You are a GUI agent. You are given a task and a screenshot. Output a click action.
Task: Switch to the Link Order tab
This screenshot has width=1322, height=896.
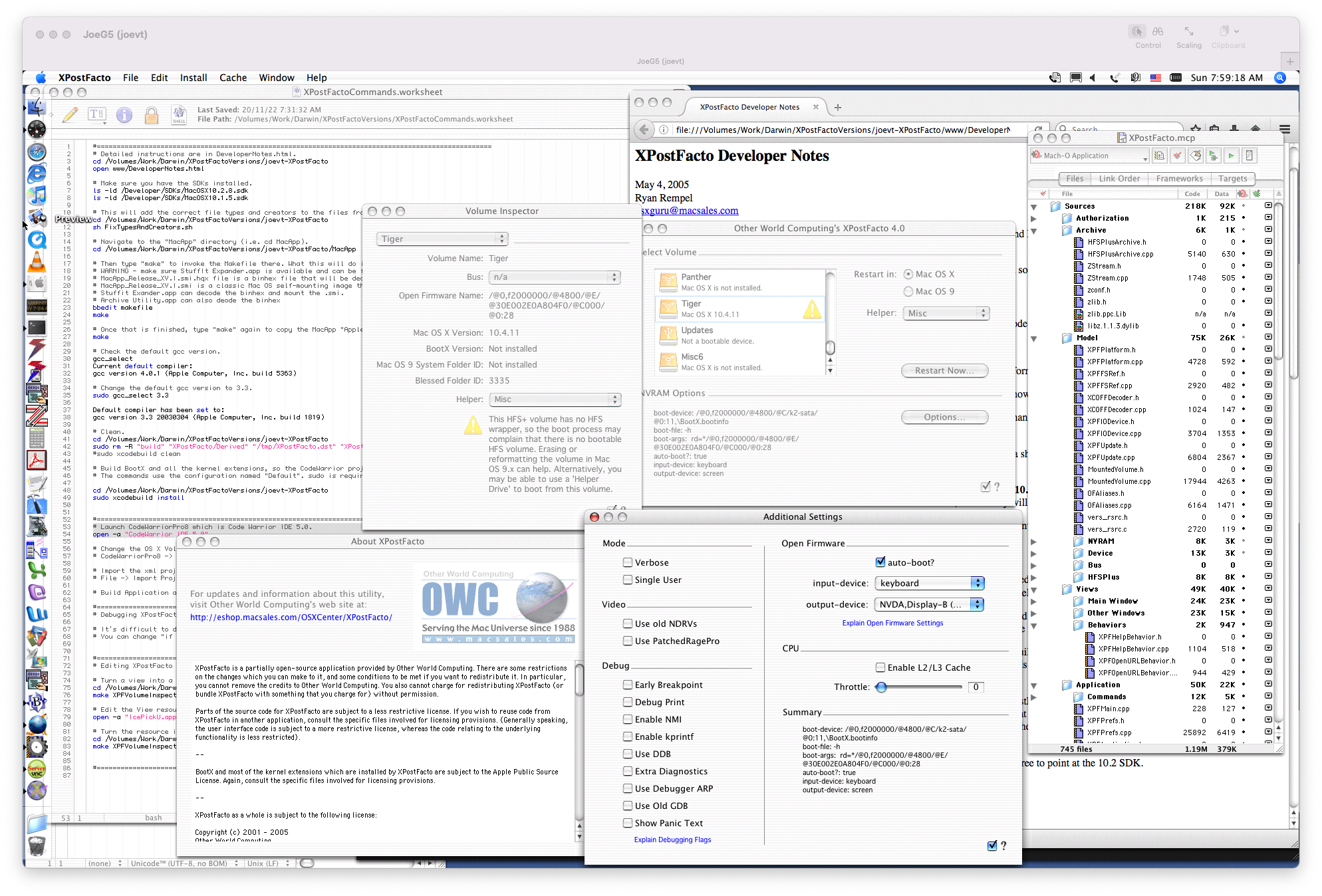point(1119,178)
